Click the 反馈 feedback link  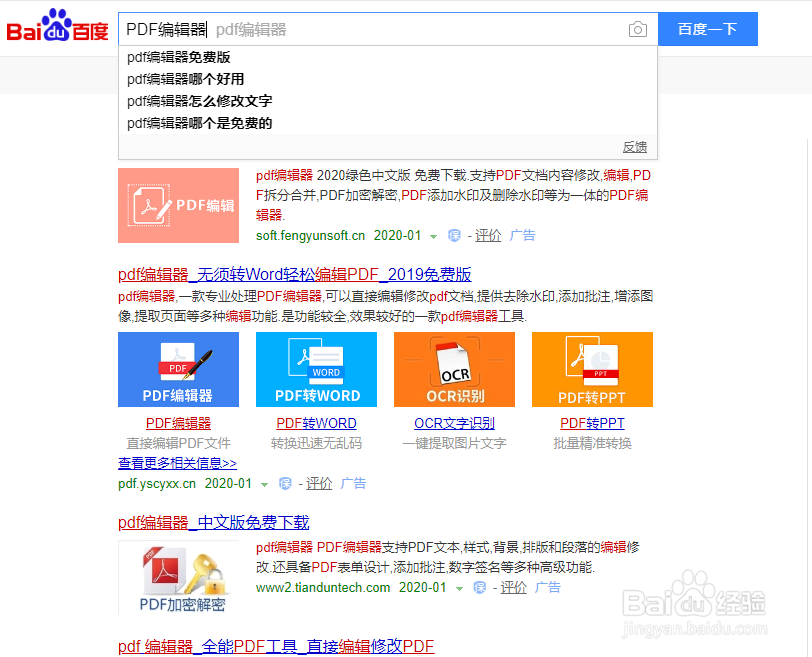(634, 147)
